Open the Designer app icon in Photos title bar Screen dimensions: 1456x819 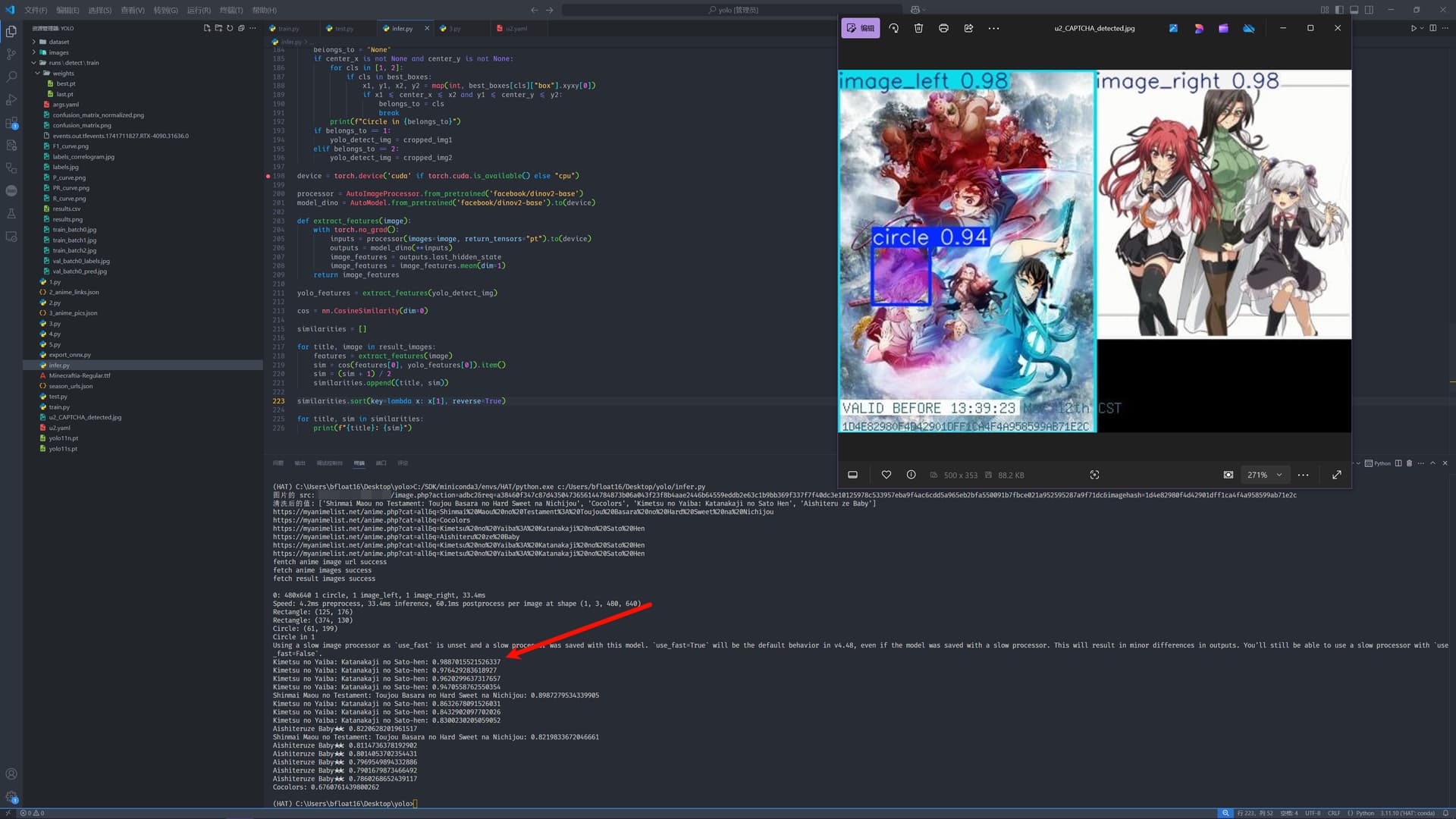click(1199, 28)
